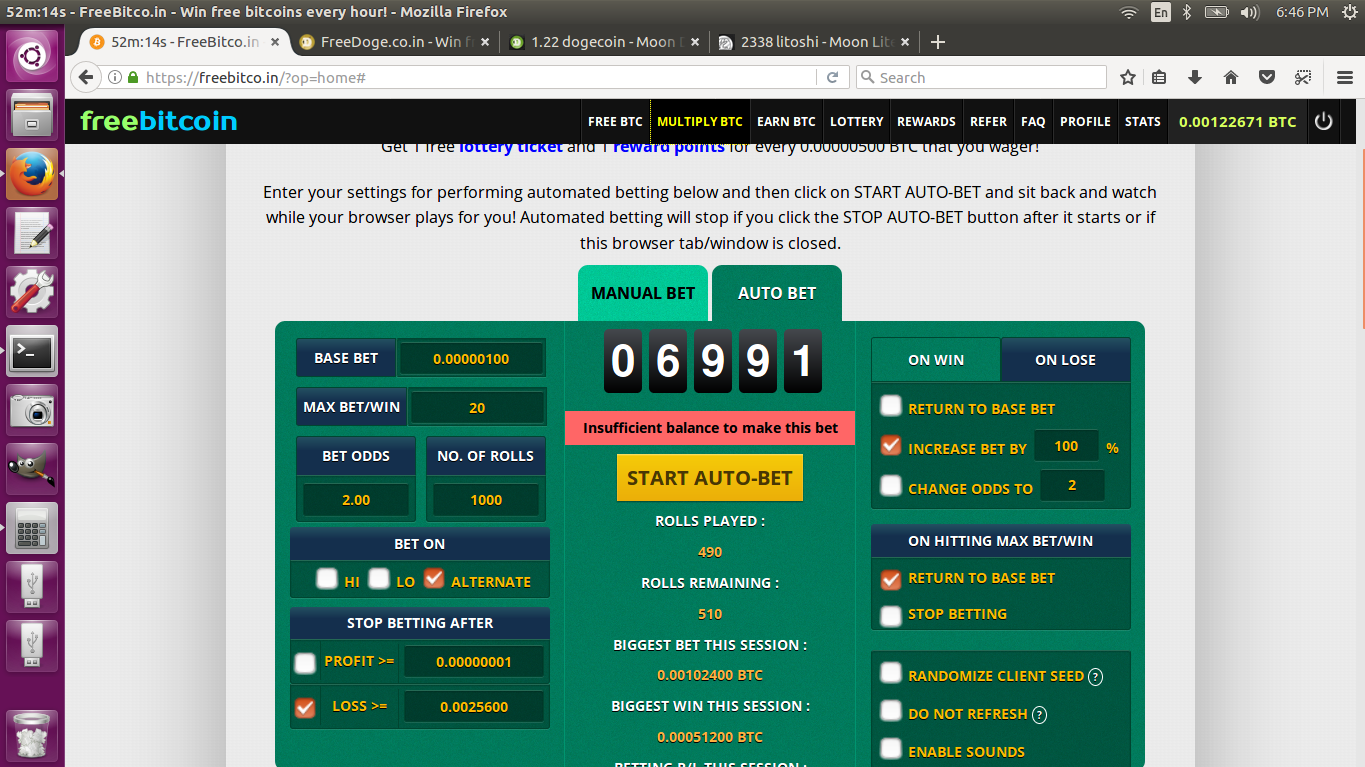Image resolution: width=1365 pixels, height=767 pixels.
Task: Click the START AUTO-BET button
Action: pyautogui.click(x=710, y=478)
